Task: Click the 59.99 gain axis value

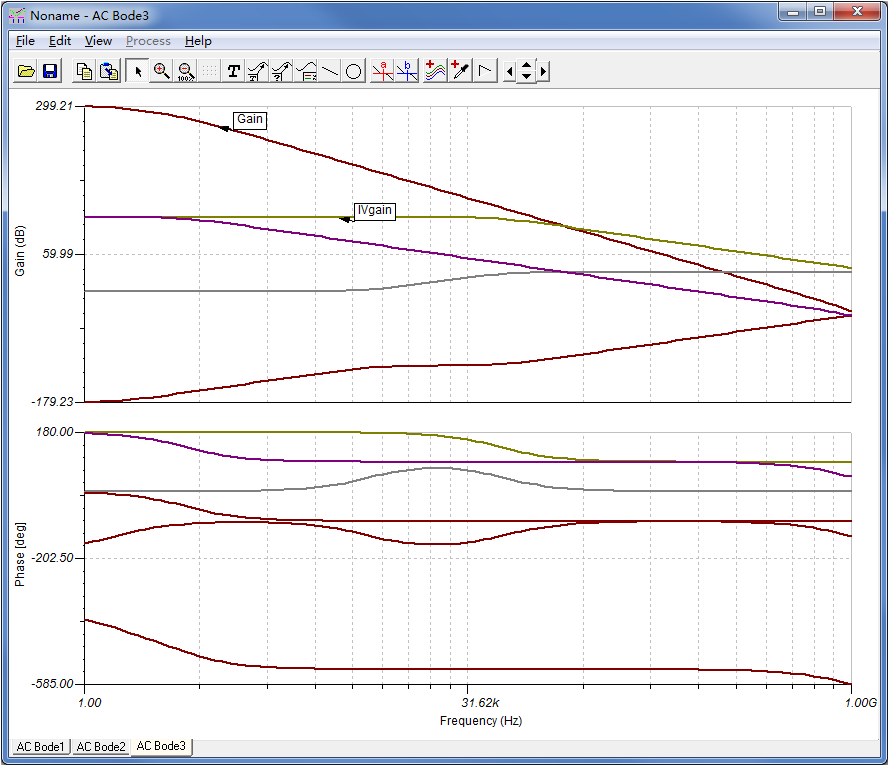Action: tap(58, 254)
